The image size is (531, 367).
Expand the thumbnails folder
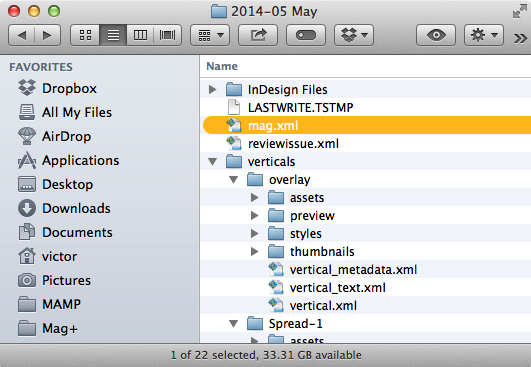pyautogui.click(x=254, y=252)
